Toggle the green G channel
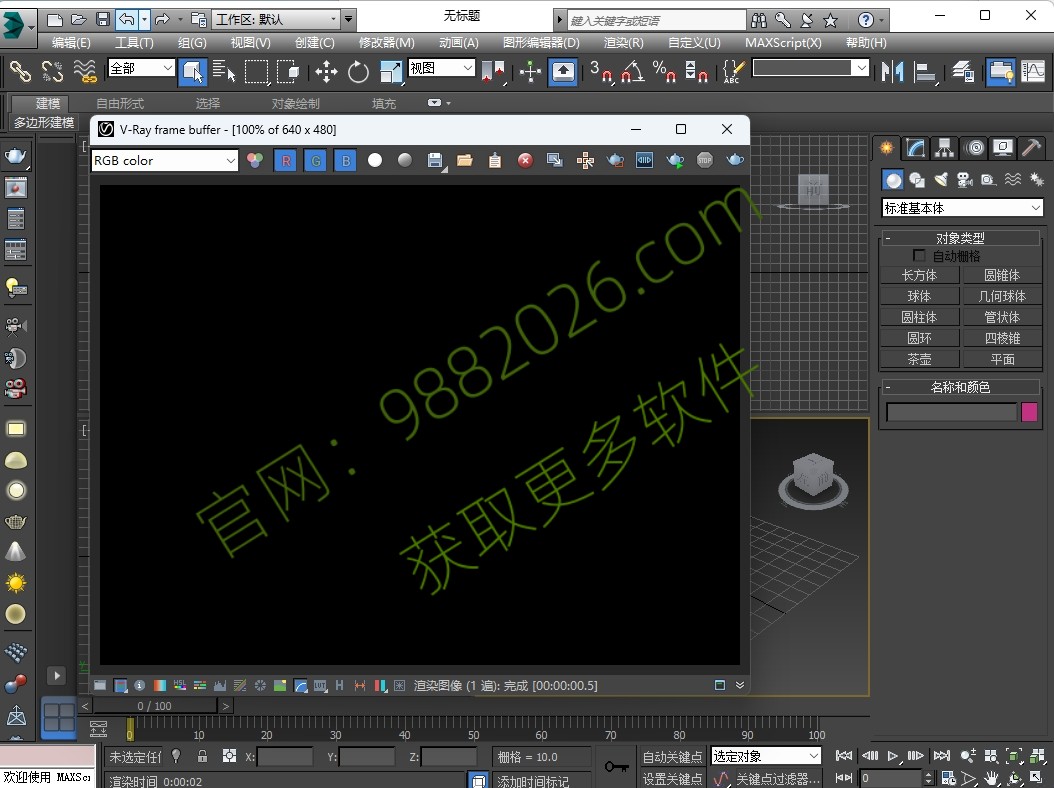This screenshot has width=1054, height=788. (315, 160)
